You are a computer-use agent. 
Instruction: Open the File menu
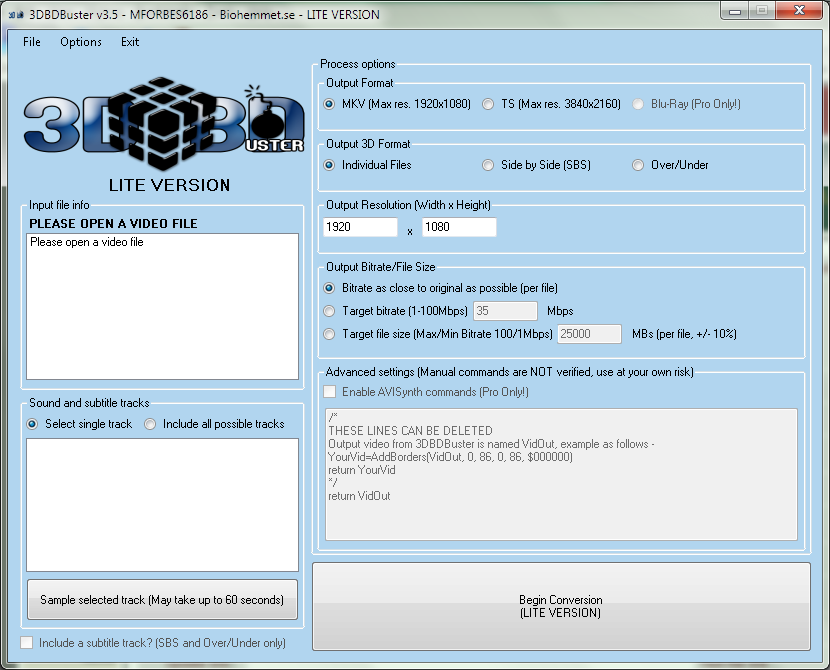click(x=32, y=42)
